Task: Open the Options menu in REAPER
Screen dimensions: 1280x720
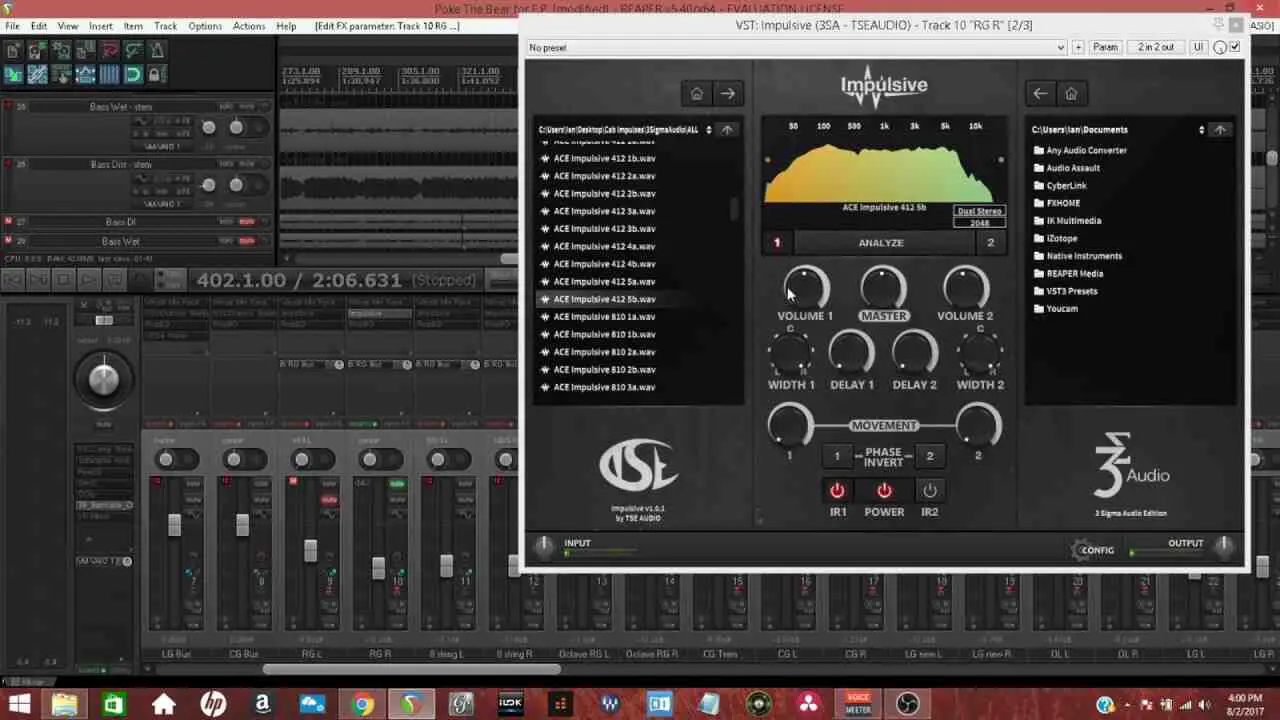Action: click(204, 26)
